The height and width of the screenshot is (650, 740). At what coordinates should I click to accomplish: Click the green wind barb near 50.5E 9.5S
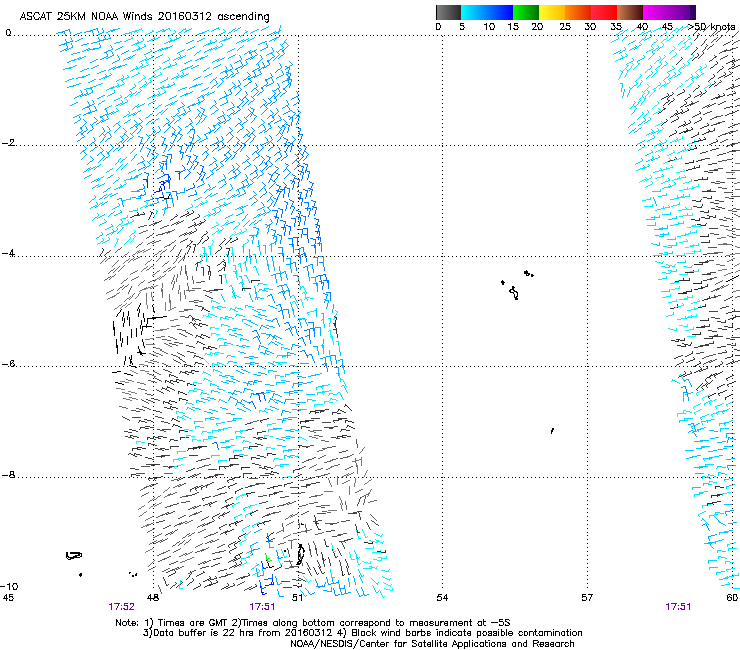pyautogui.click(x=267, y=558)
